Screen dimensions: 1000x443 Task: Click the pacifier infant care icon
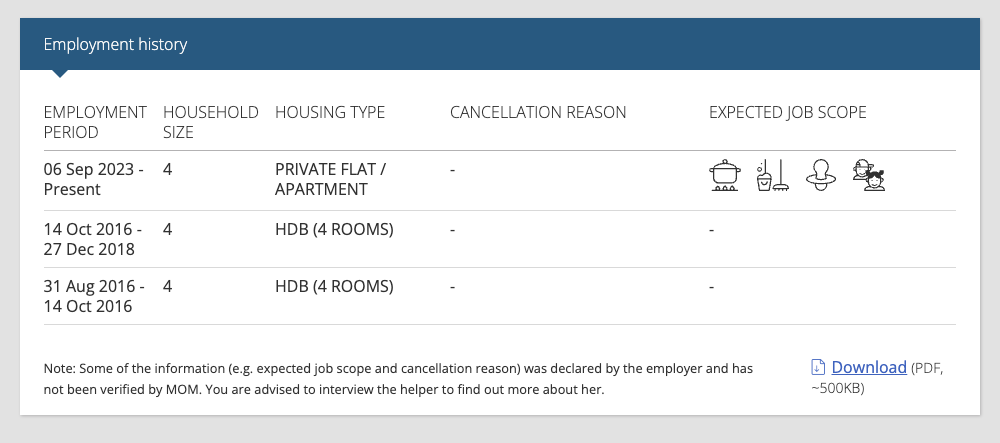pos(821,175)
